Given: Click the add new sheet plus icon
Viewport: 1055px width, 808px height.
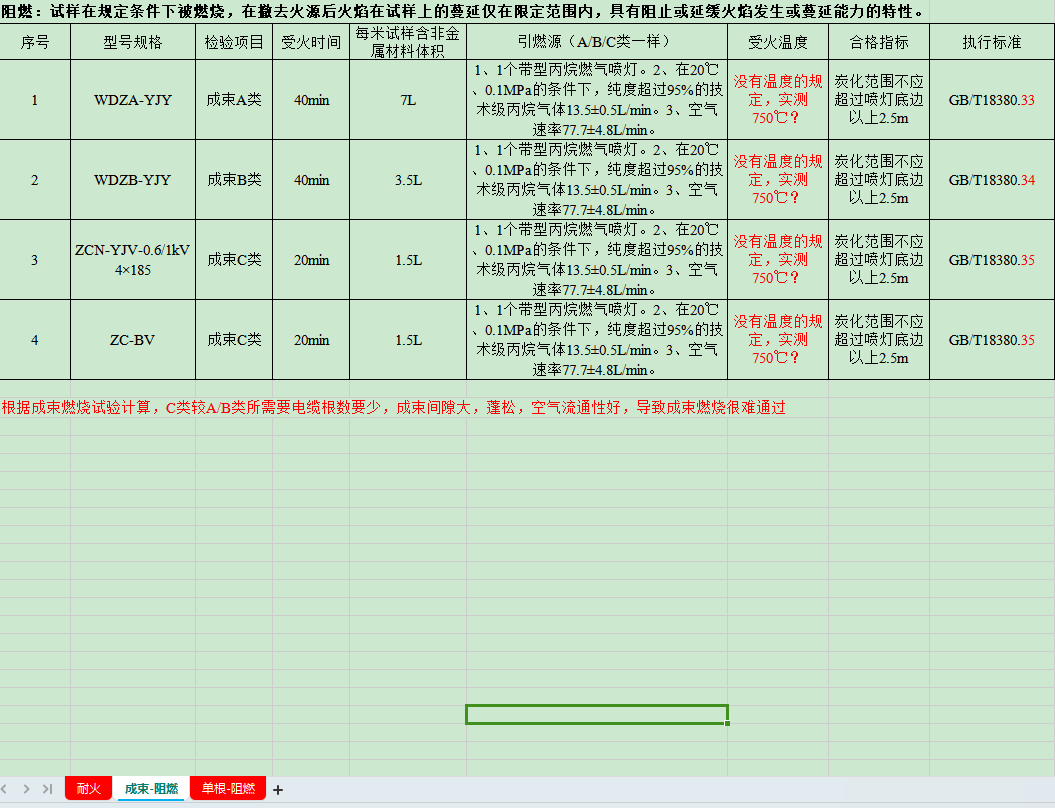Looking at the screenshot, I should point(278,790).
